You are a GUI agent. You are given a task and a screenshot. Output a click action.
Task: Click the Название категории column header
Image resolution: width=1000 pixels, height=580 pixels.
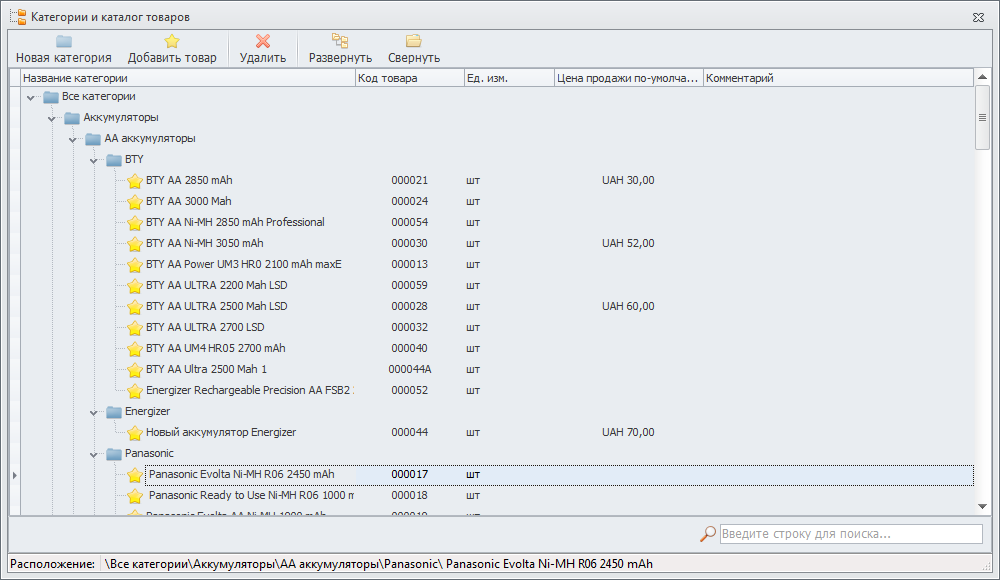pos(187,78)
